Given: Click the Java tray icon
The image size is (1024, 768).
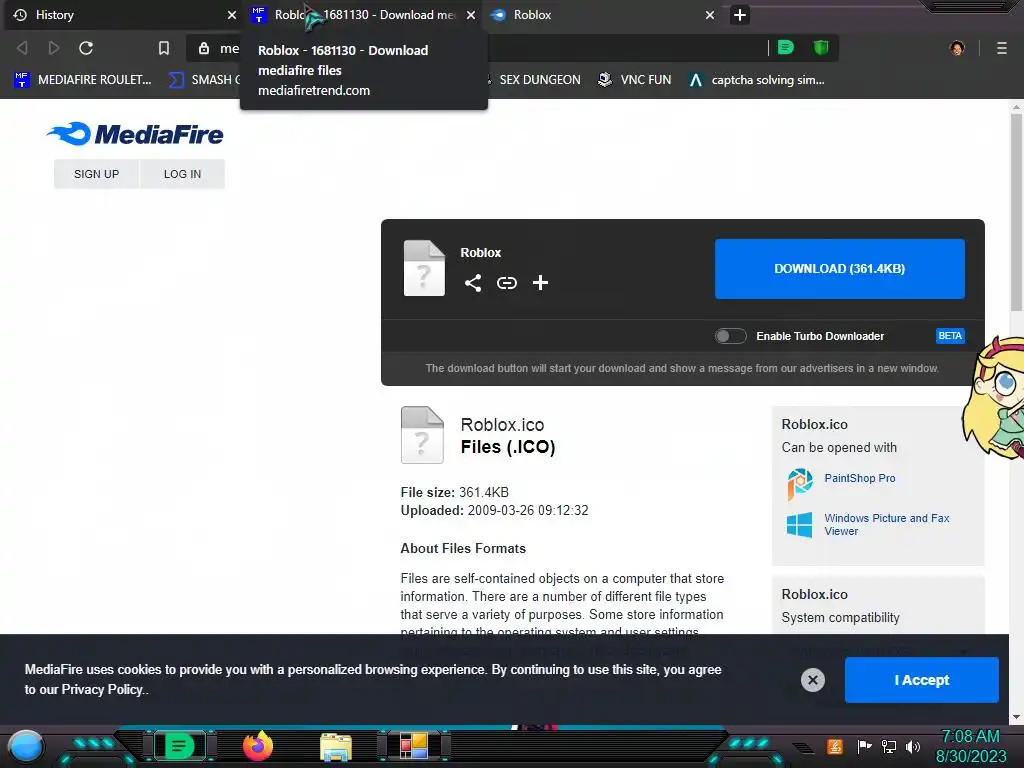Looking at the screenshot, I should point(835,746).
